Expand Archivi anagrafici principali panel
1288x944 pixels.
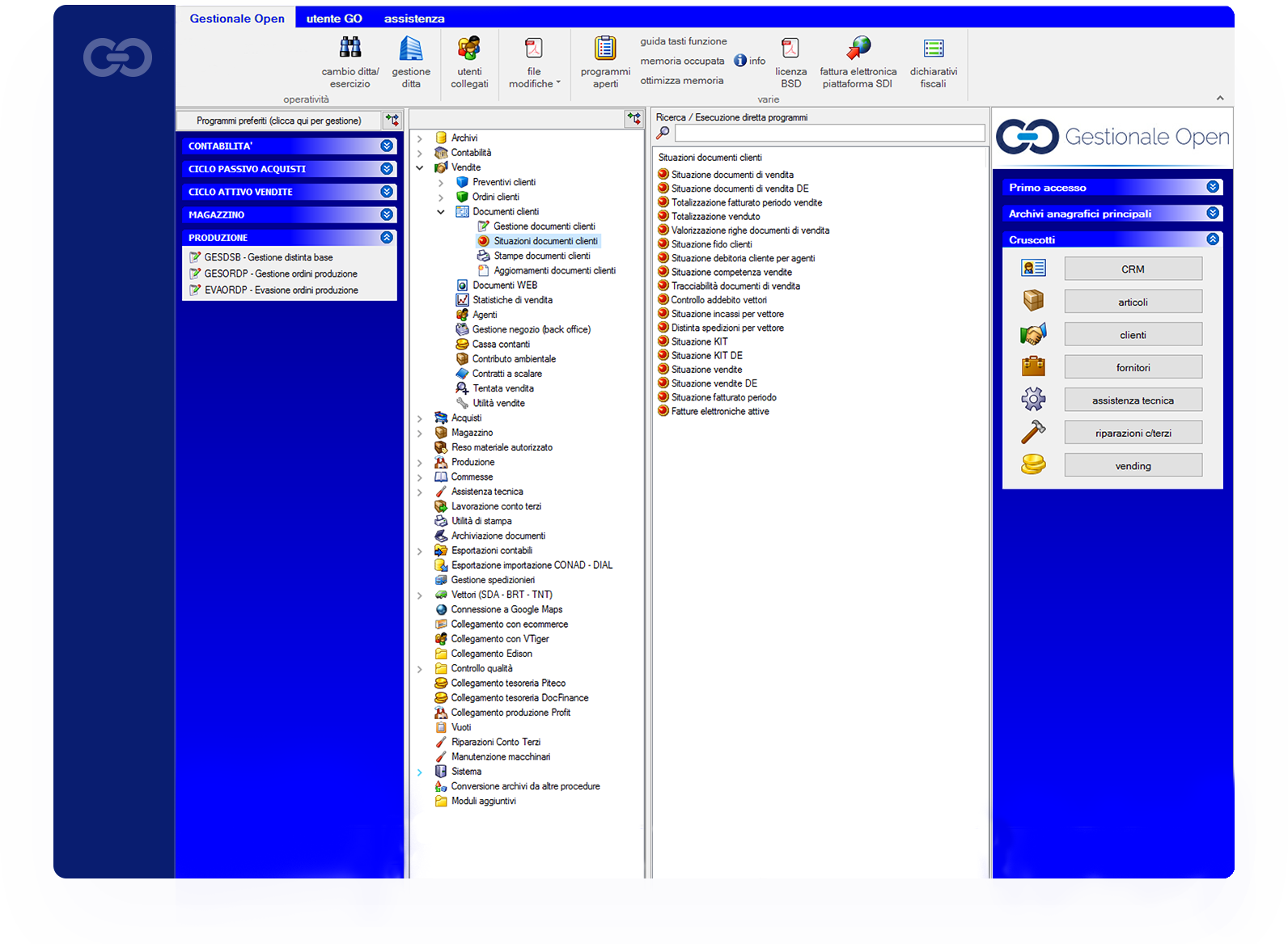(1213, 213)
